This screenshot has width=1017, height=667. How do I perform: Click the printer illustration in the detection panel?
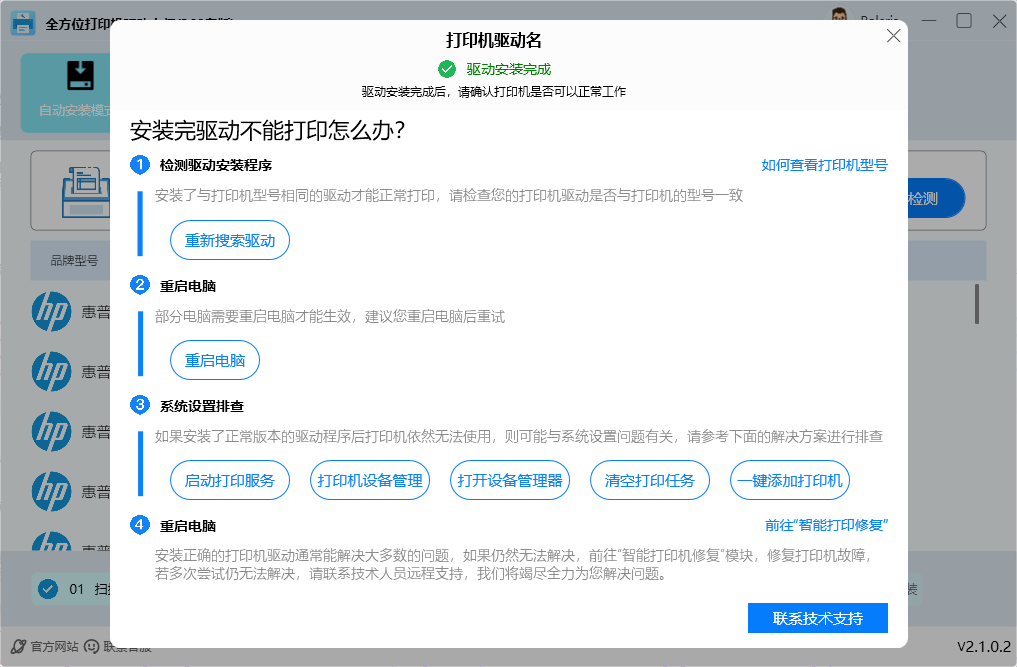click(x=88, y=193)
